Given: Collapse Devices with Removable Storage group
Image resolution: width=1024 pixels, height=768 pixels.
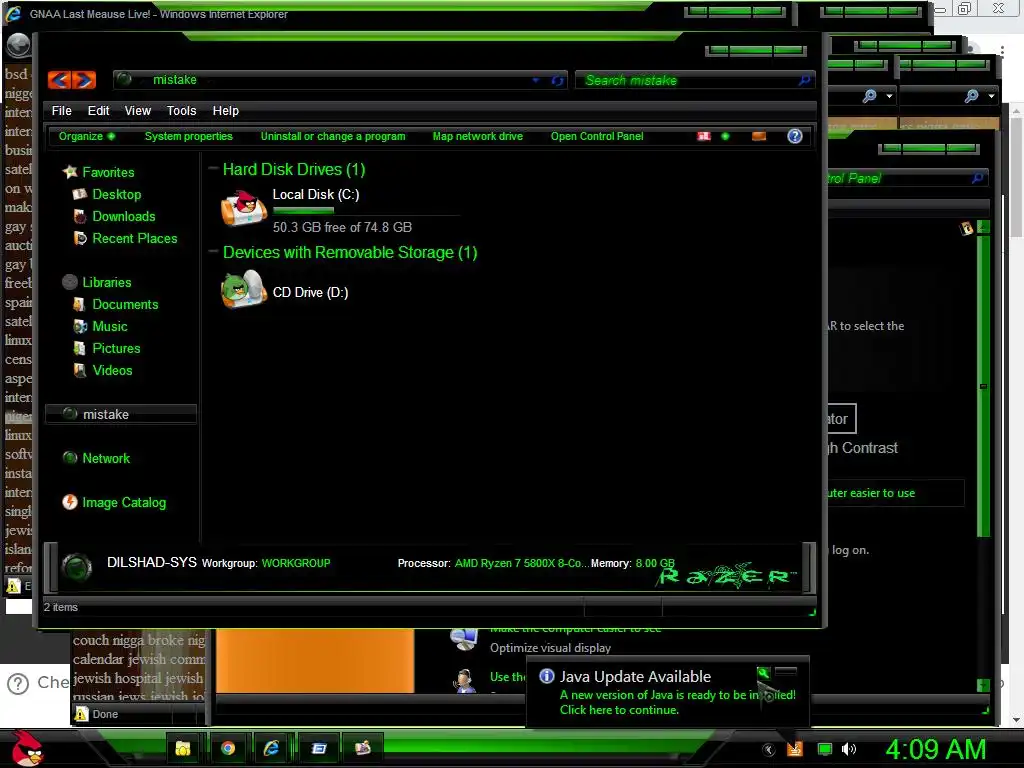Looking at the screenshot, I should pos(214,251).
